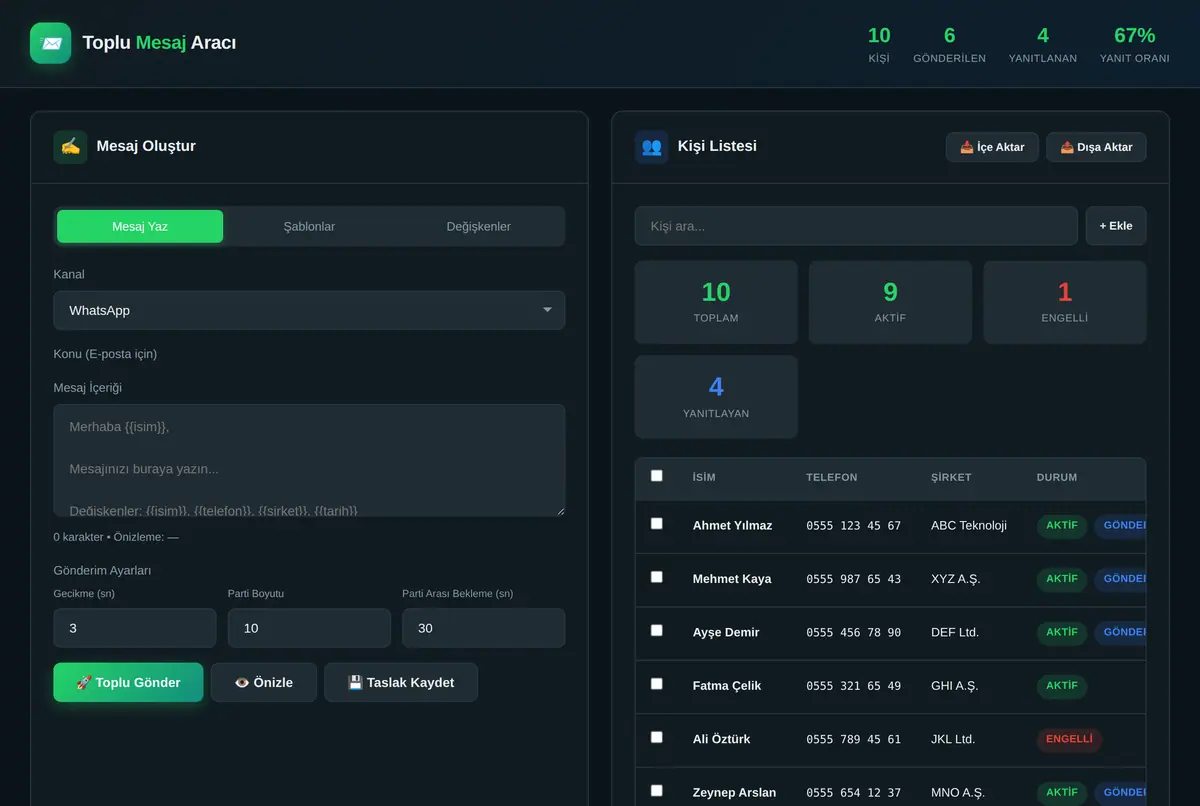Click the YANITLAYAN stat card showing 4
Viewport: 1200px width, 806px height.
pos(716,397)
